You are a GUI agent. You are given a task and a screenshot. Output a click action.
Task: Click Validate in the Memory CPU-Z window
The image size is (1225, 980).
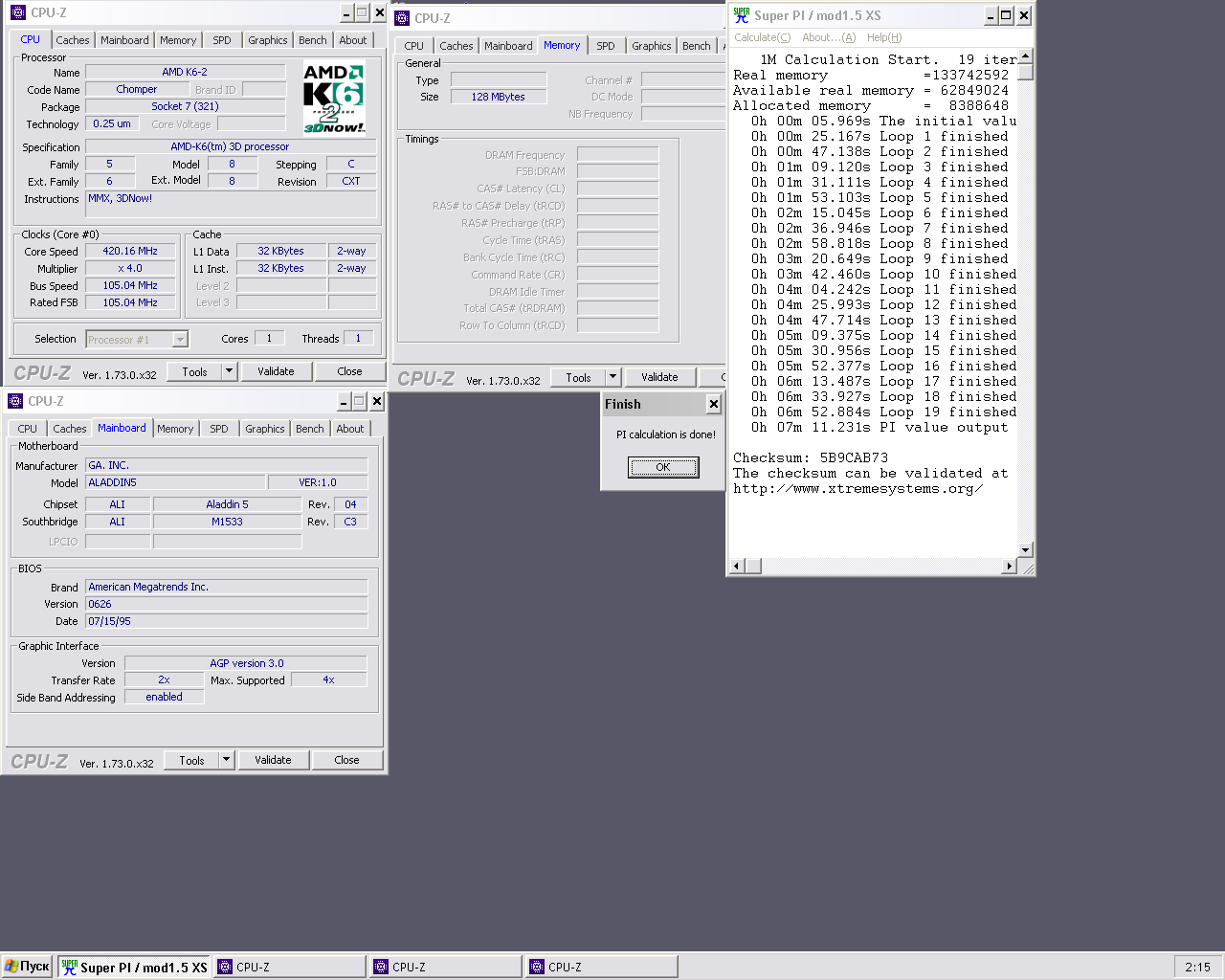pos(659,377)
